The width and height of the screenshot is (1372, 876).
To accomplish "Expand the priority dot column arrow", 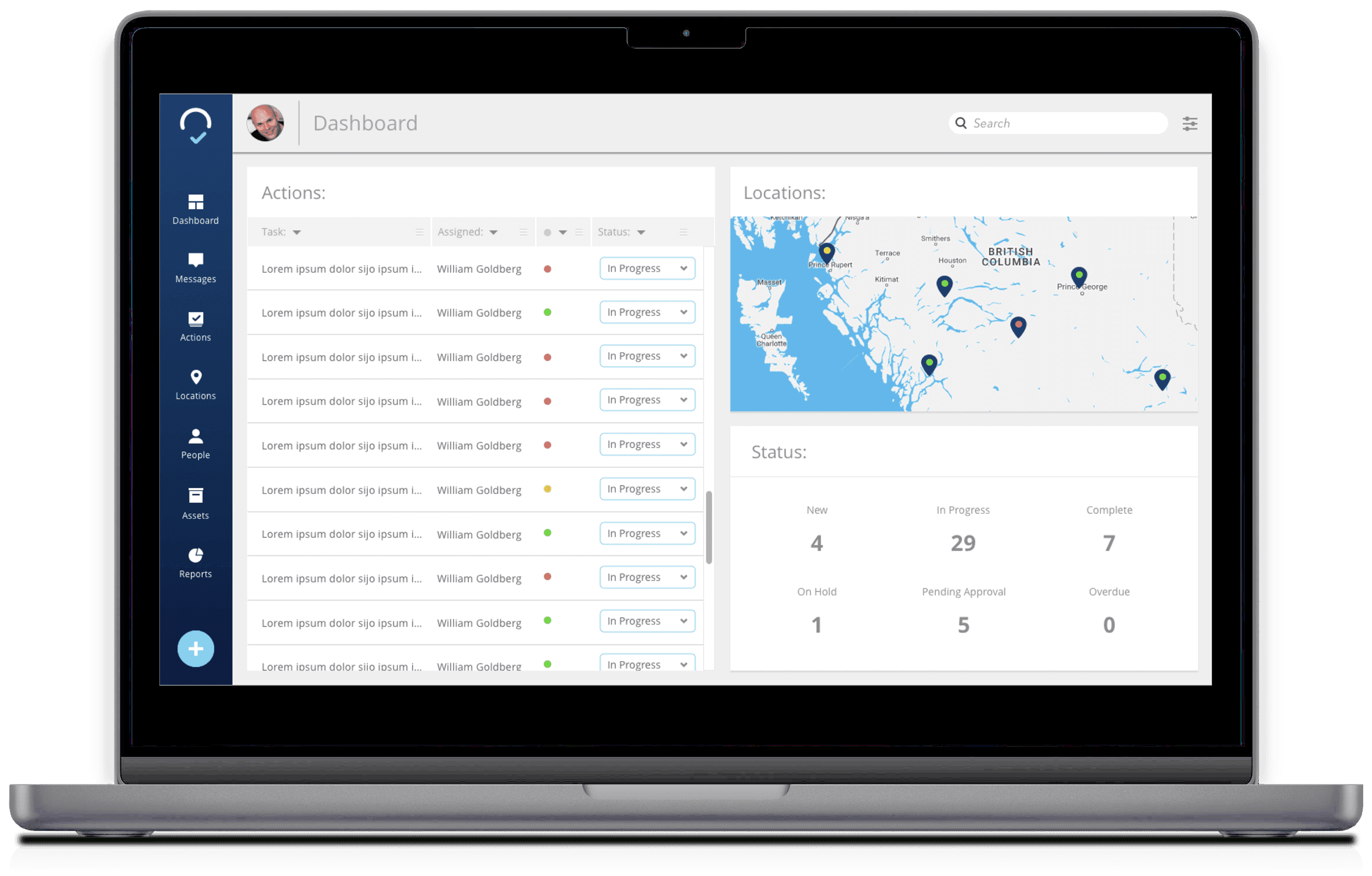I will [563, 232].
